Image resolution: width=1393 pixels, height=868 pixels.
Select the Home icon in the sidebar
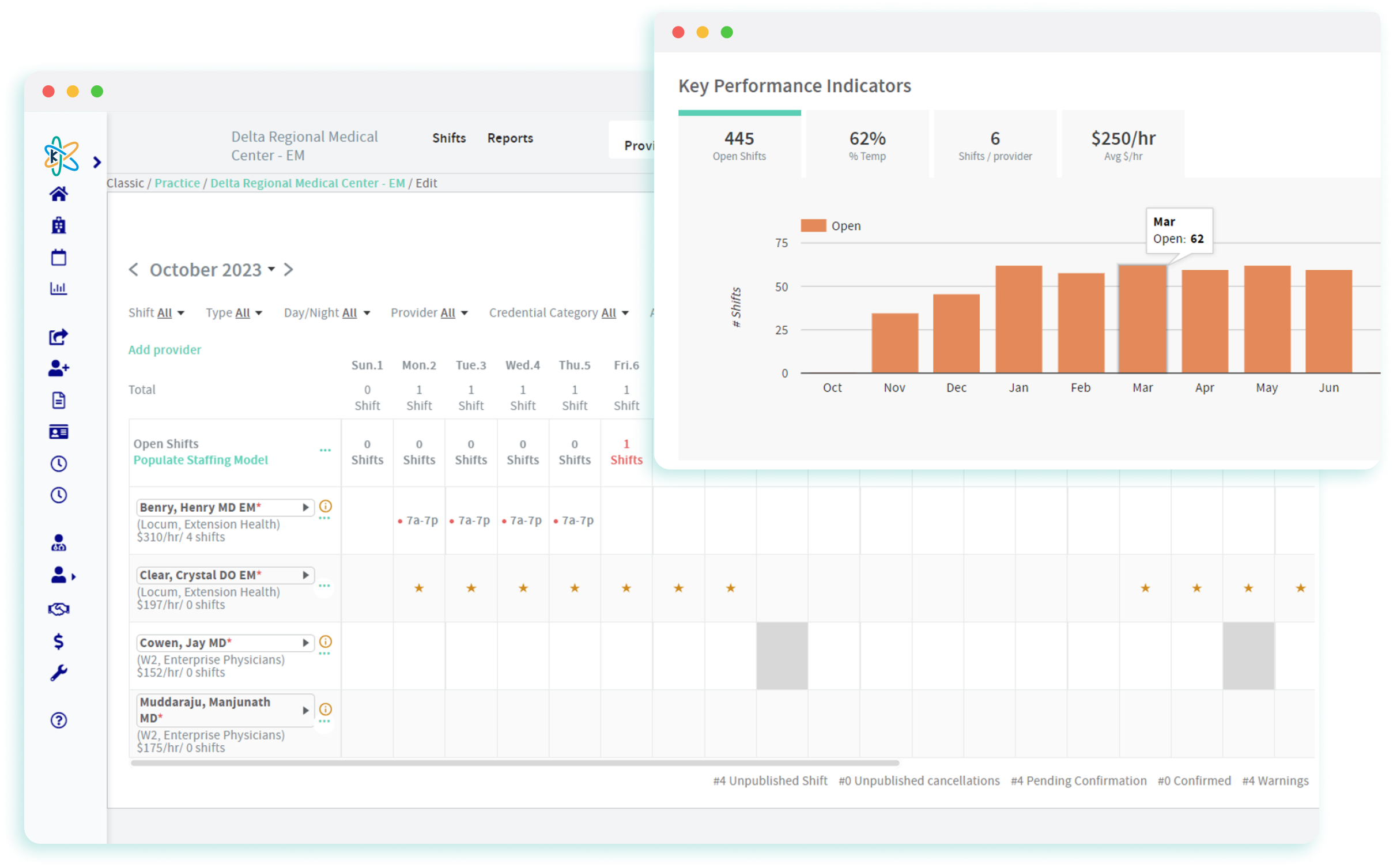point(58,194)
